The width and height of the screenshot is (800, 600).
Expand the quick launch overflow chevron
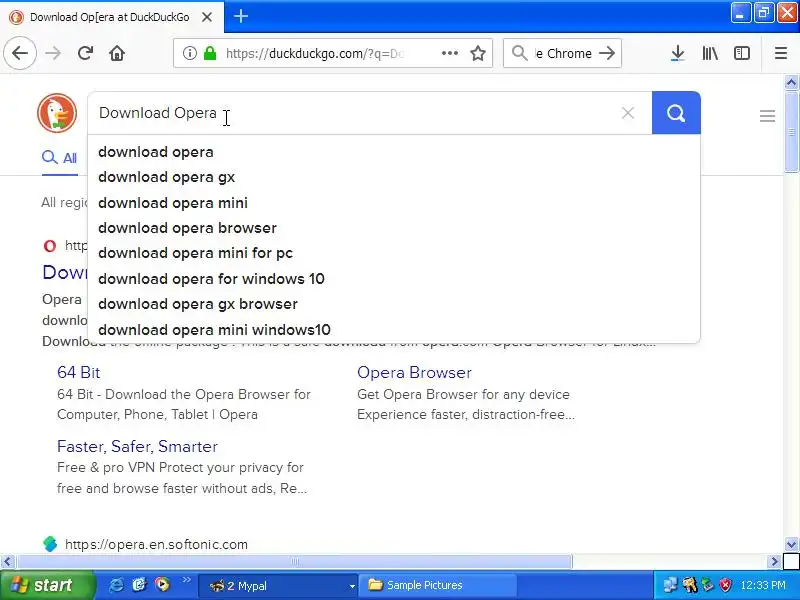point(187,580)
